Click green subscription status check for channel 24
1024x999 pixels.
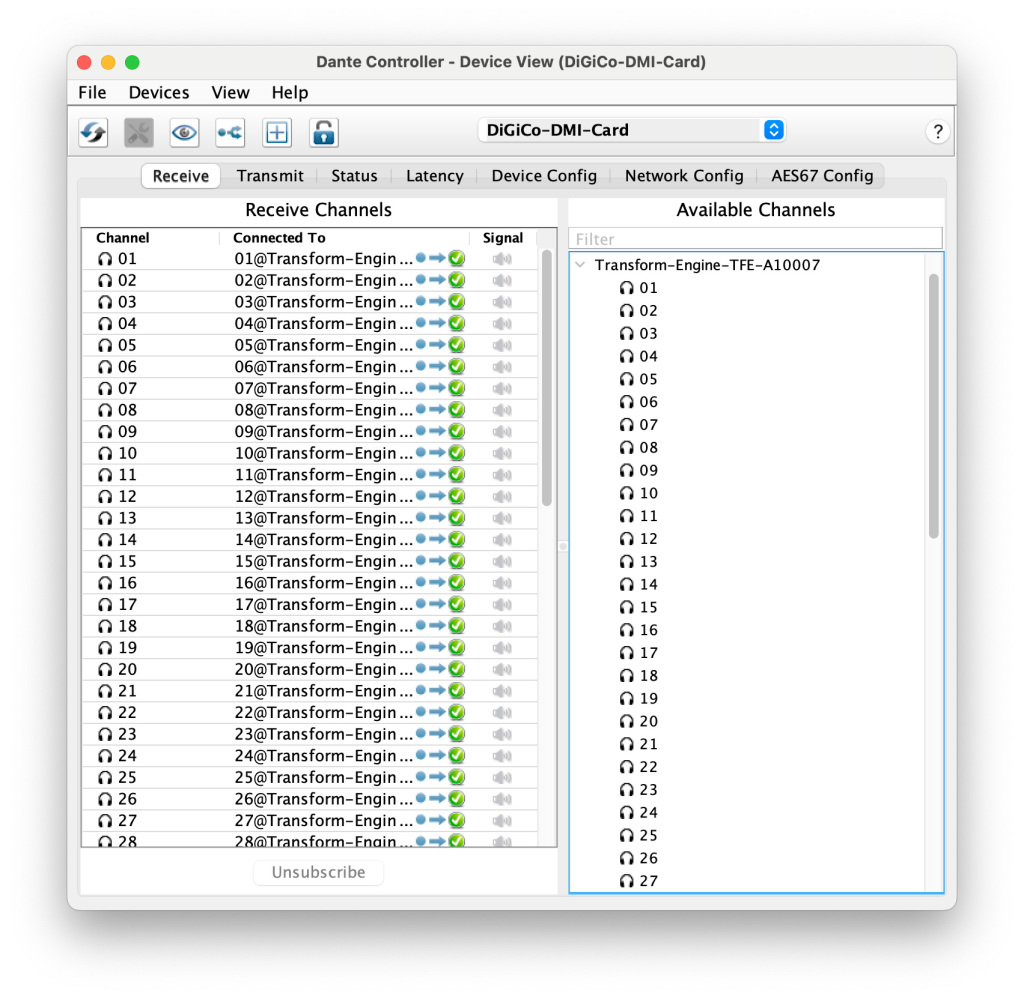pyautogui.click(x=456, y=755)
